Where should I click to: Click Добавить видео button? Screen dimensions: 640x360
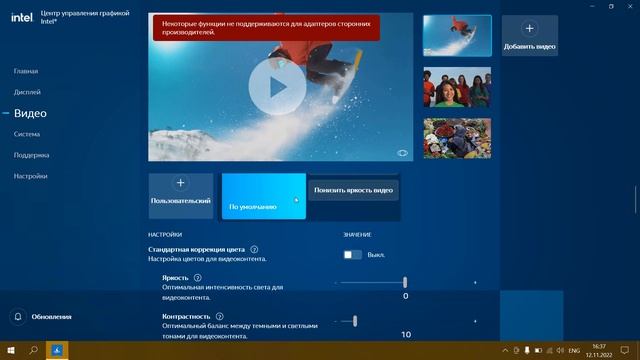pos(529,36)
